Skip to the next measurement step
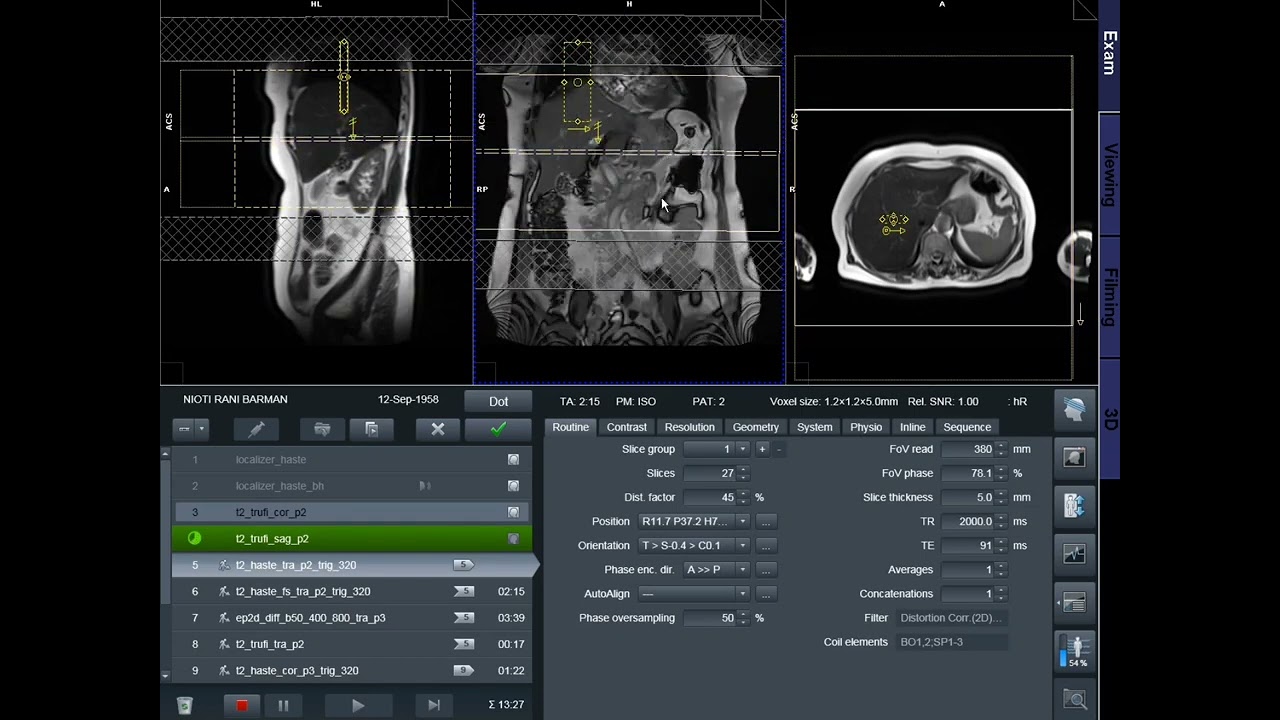 [x=434, y=705]
